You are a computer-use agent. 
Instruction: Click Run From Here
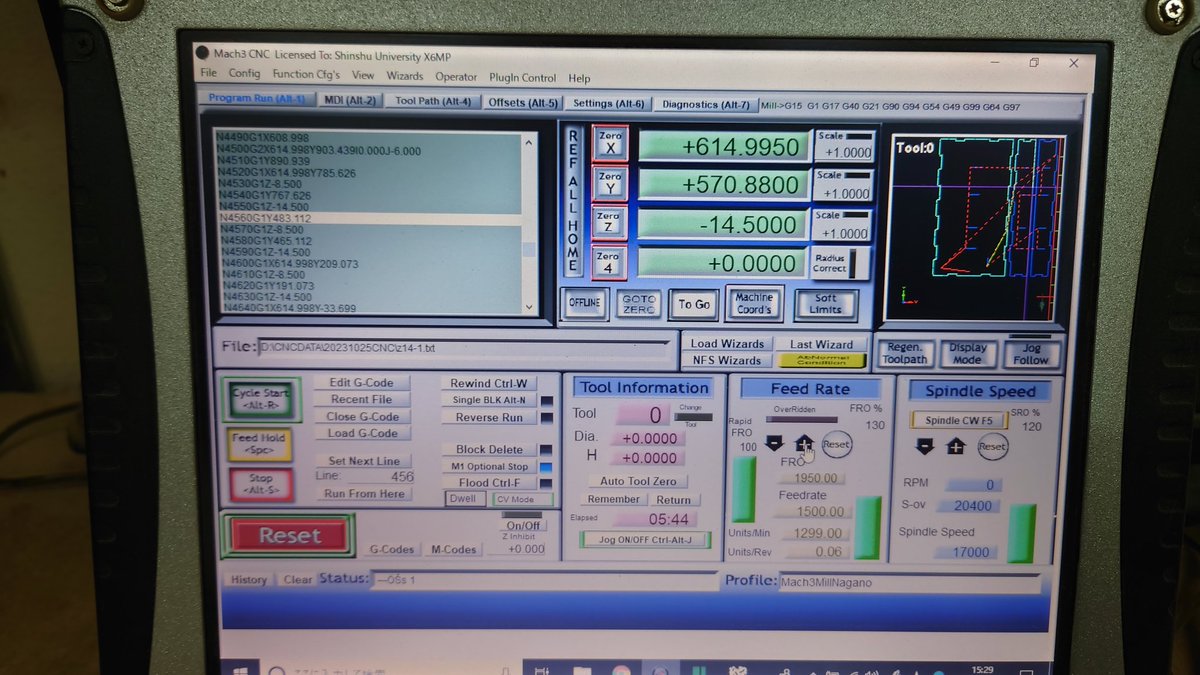click(x=364, y=494)
